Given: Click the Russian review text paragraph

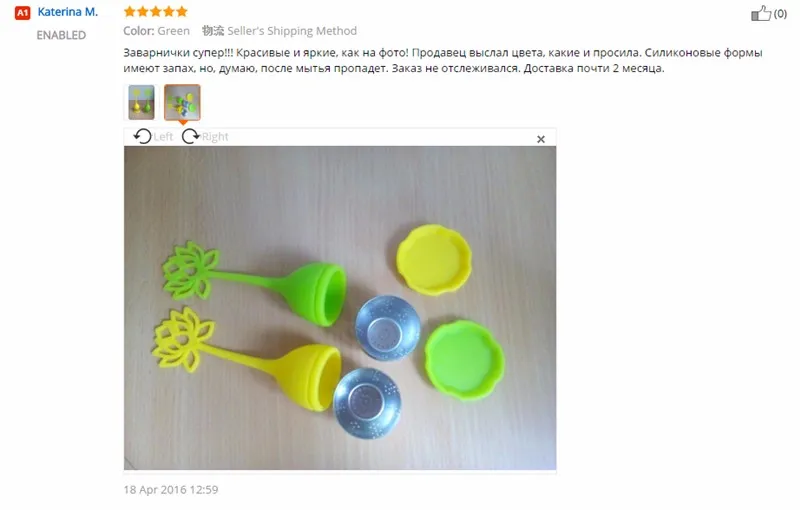Looking at the screenshot, I should (x=443, y=60).
